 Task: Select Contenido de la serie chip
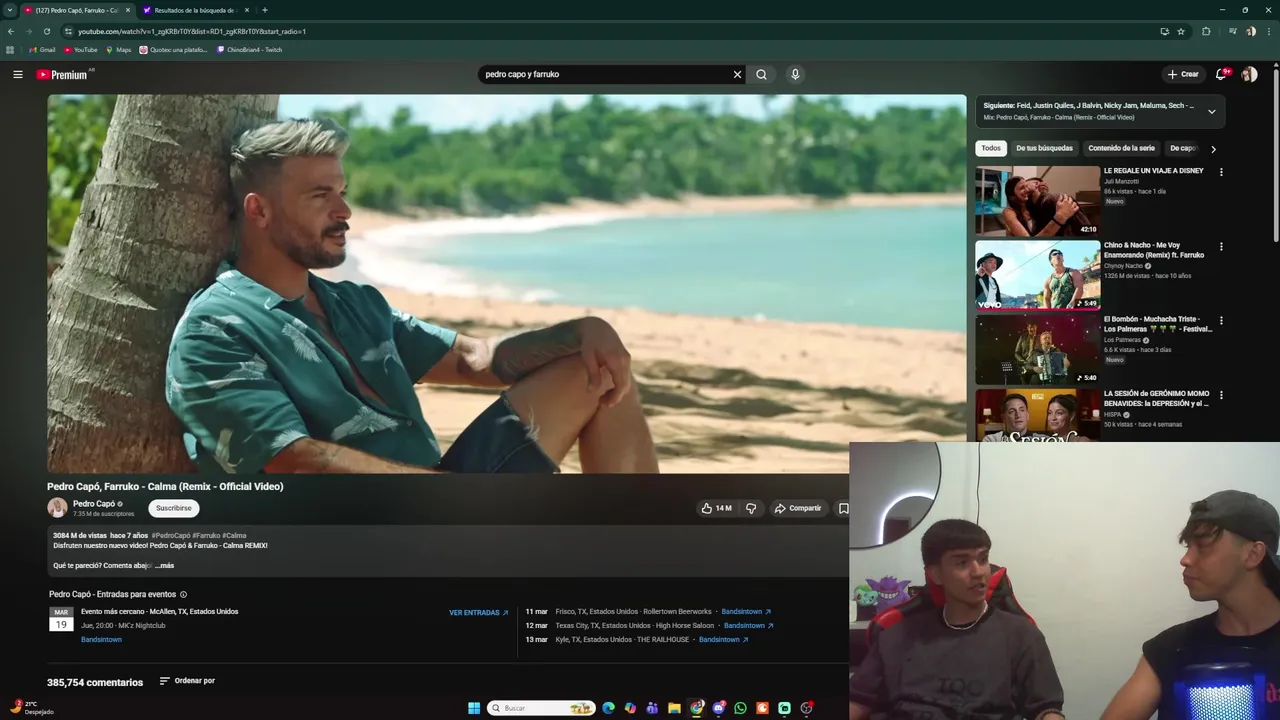tap(1121, 148)
